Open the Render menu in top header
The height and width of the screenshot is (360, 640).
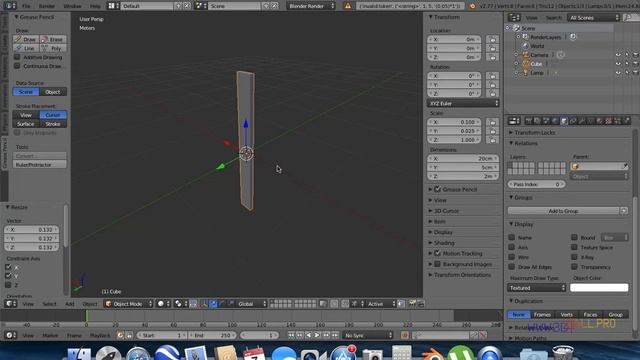47,6
